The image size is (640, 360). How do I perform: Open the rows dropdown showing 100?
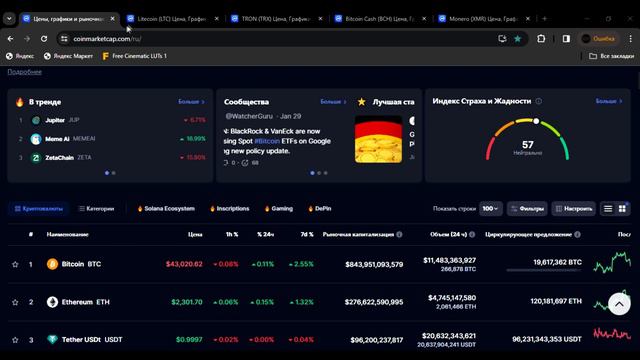tap(491, 209)
